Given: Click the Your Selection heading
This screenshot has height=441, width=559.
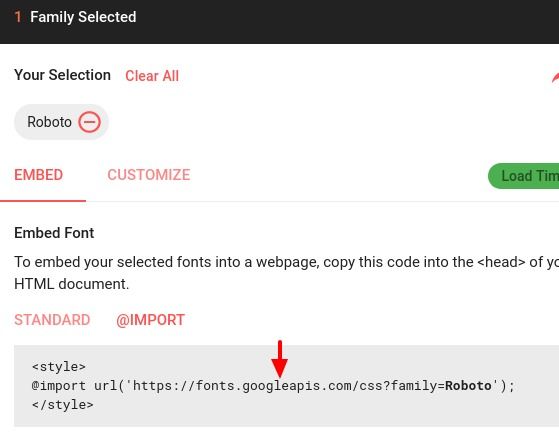Looking at the screenshot, I should 62,75.
